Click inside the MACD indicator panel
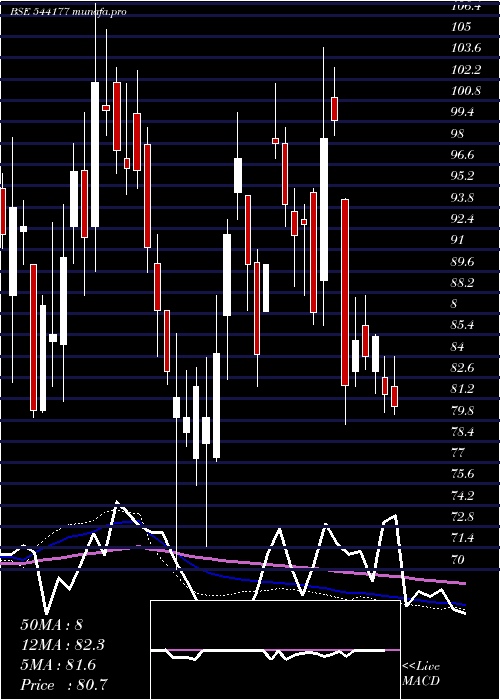Viewport: 500px width, 700px height. [275, 650]
